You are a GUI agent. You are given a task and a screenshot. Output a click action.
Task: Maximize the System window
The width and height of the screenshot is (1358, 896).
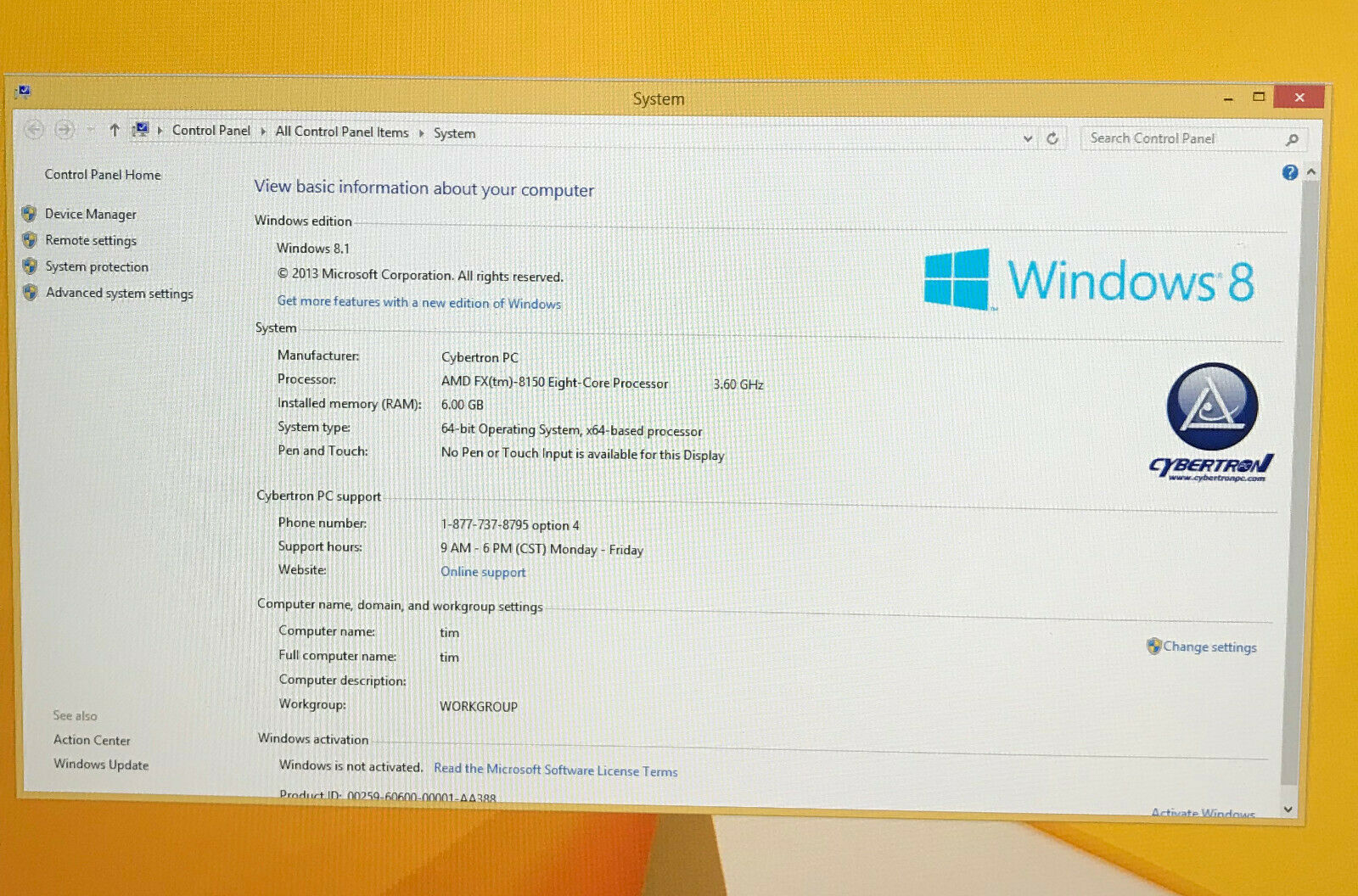tap(1259, 98)
